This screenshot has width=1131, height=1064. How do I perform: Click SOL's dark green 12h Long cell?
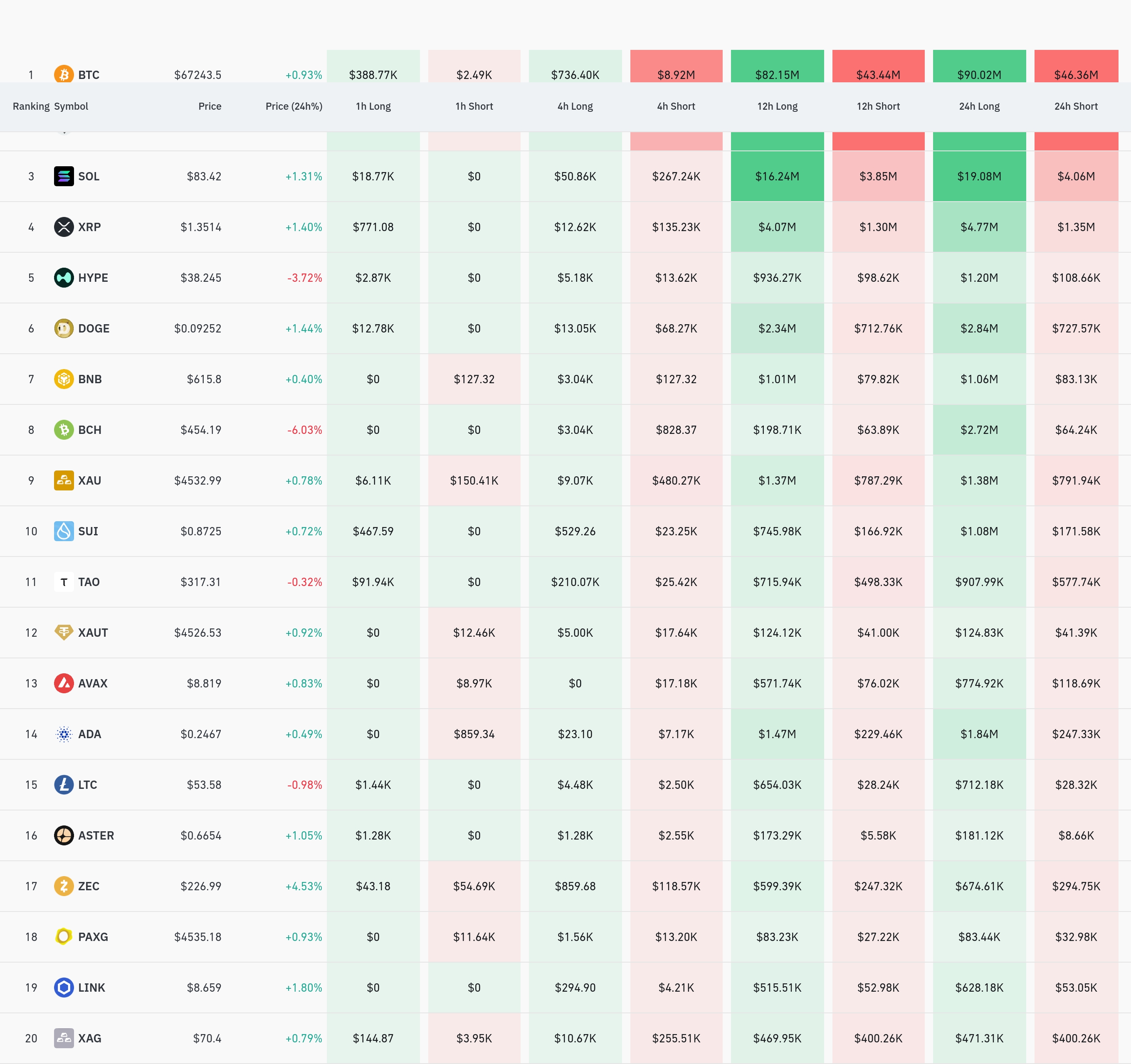(777, 176)
